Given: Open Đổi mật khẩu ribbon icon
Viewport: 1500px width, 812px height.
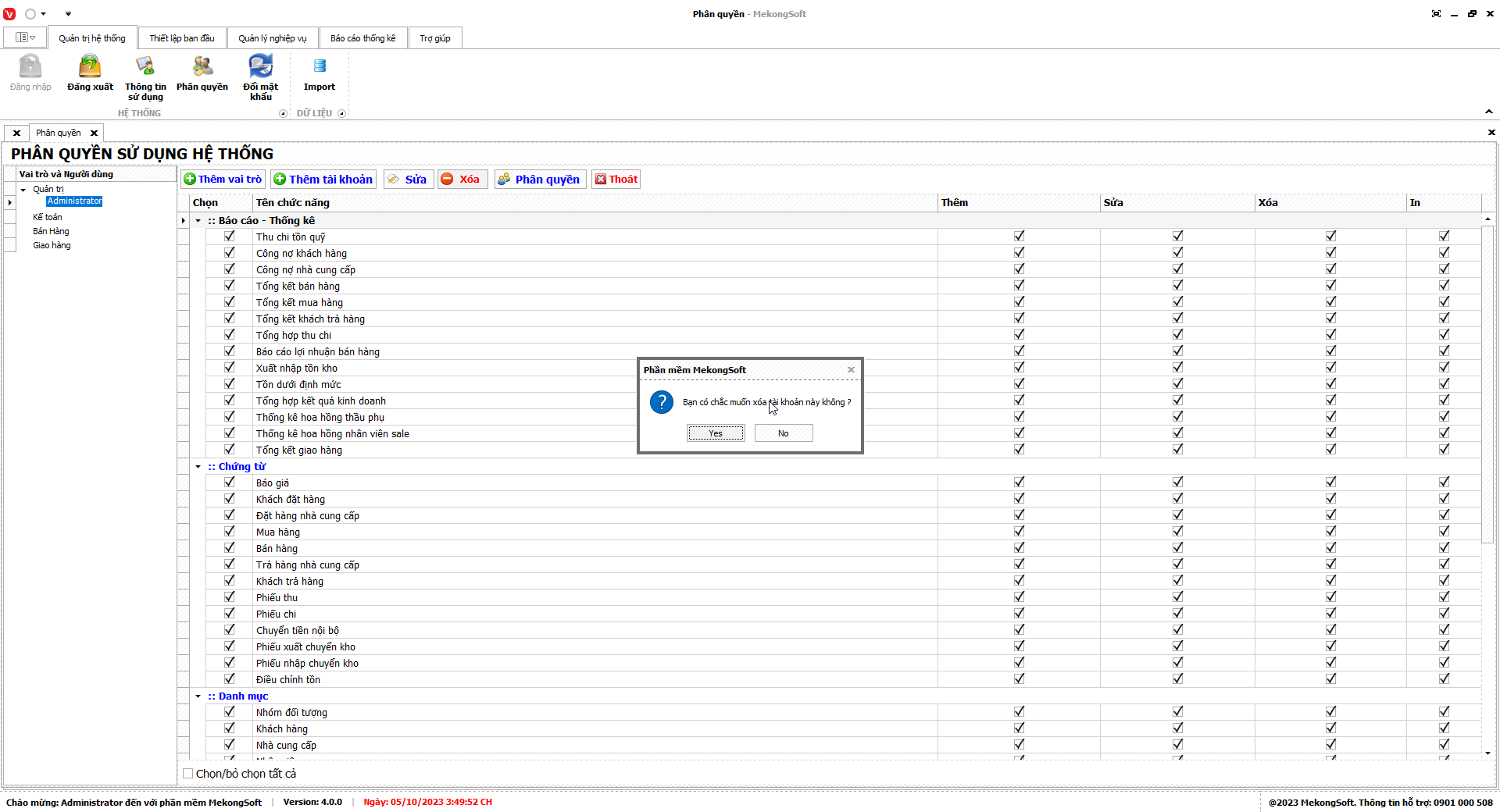Looking at the screenshot, I should (261, 77).
